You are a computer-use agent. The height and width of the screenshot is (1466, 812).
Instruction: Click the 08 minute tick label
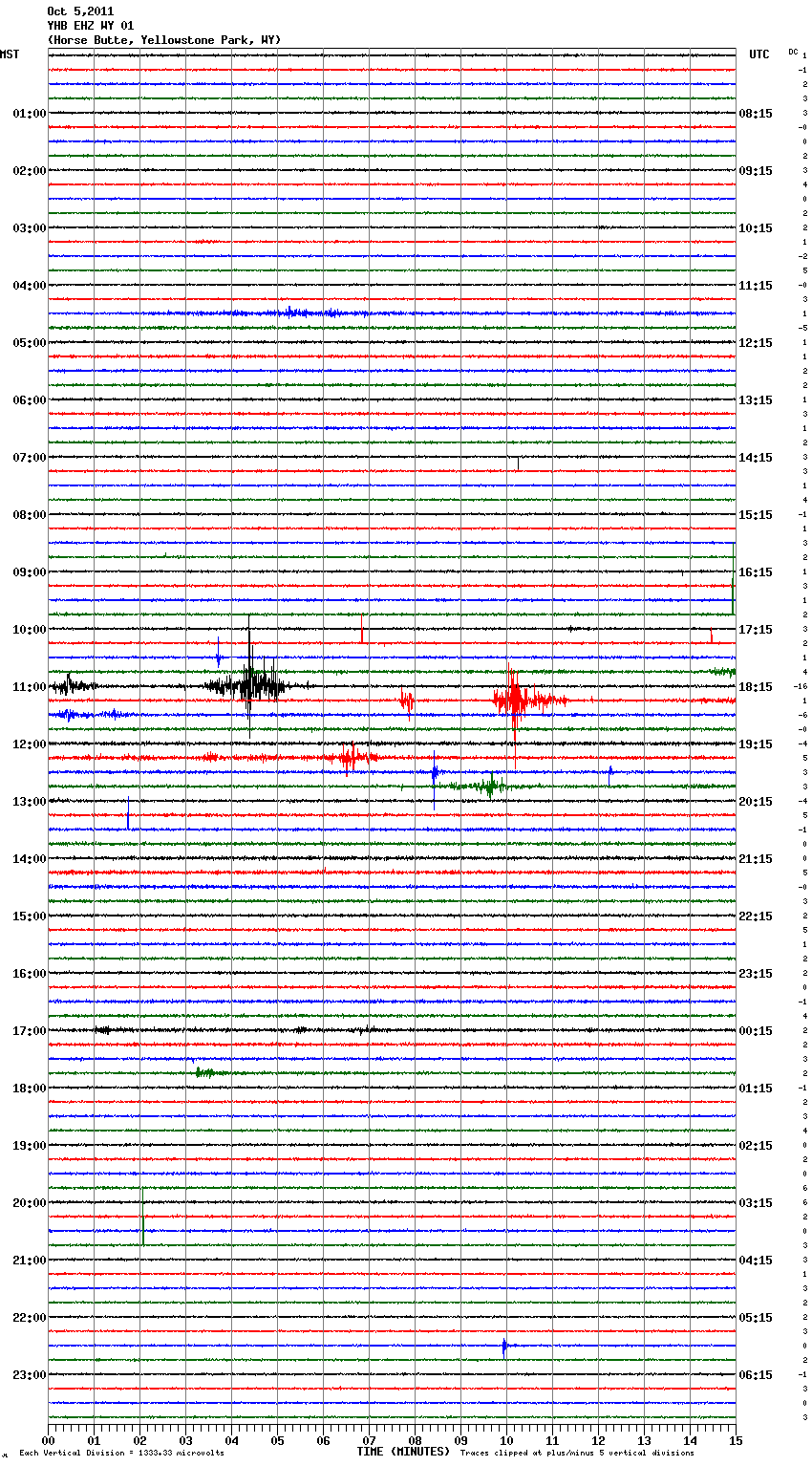(x=415, y=1440)
